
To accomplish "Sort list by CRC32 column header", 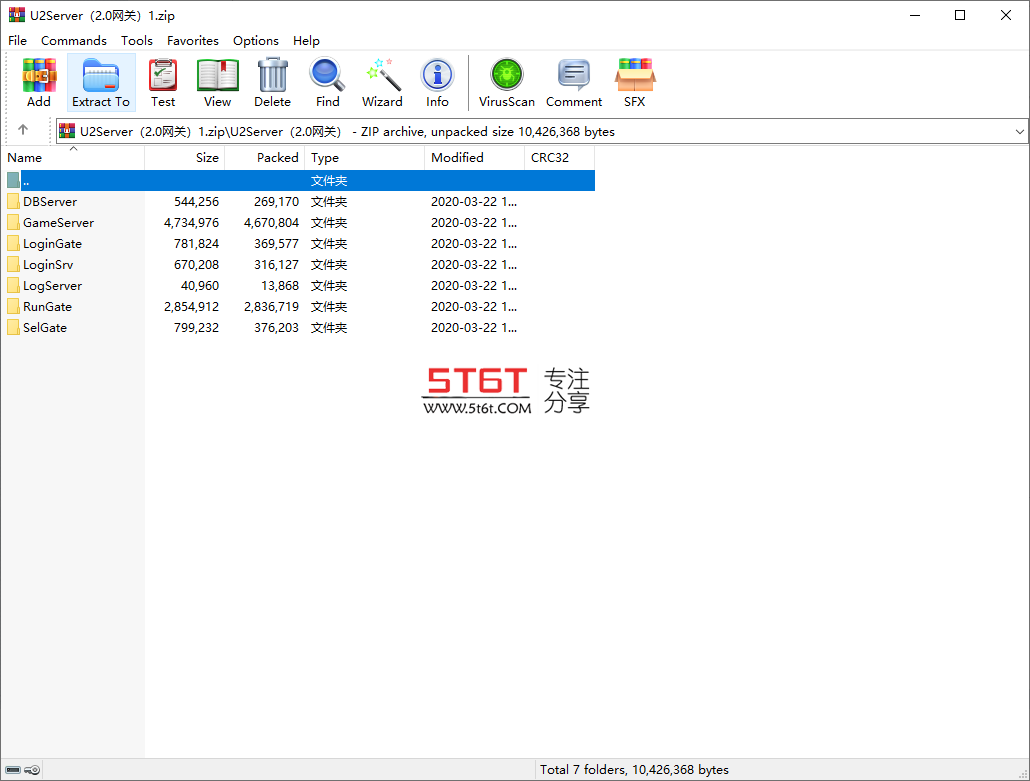I will point(560,158).
